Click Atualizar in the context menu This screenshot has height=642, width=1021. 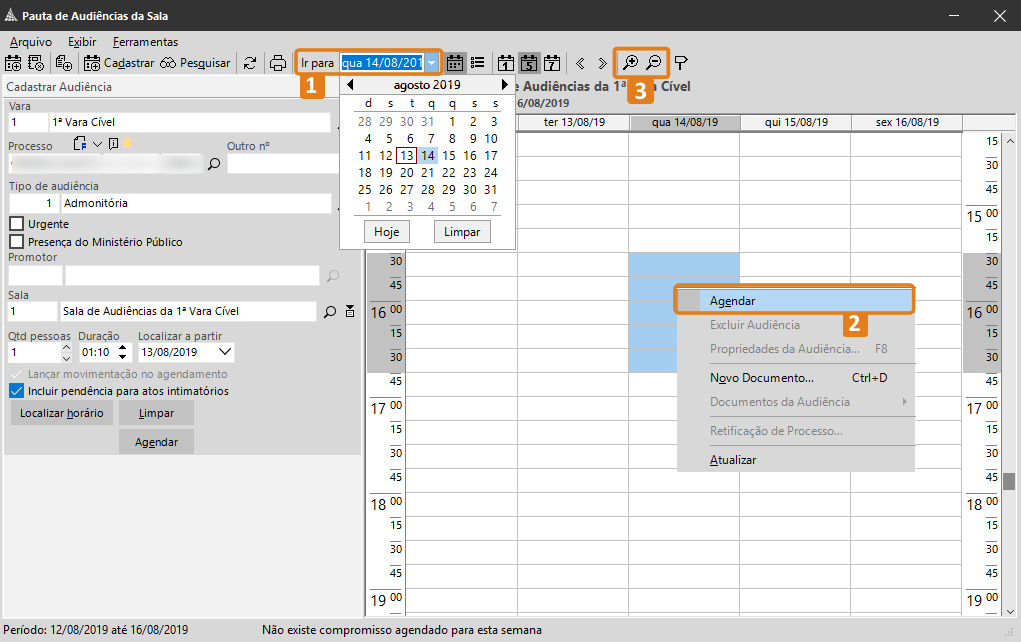pyautogui.click(x=795, y=460)
